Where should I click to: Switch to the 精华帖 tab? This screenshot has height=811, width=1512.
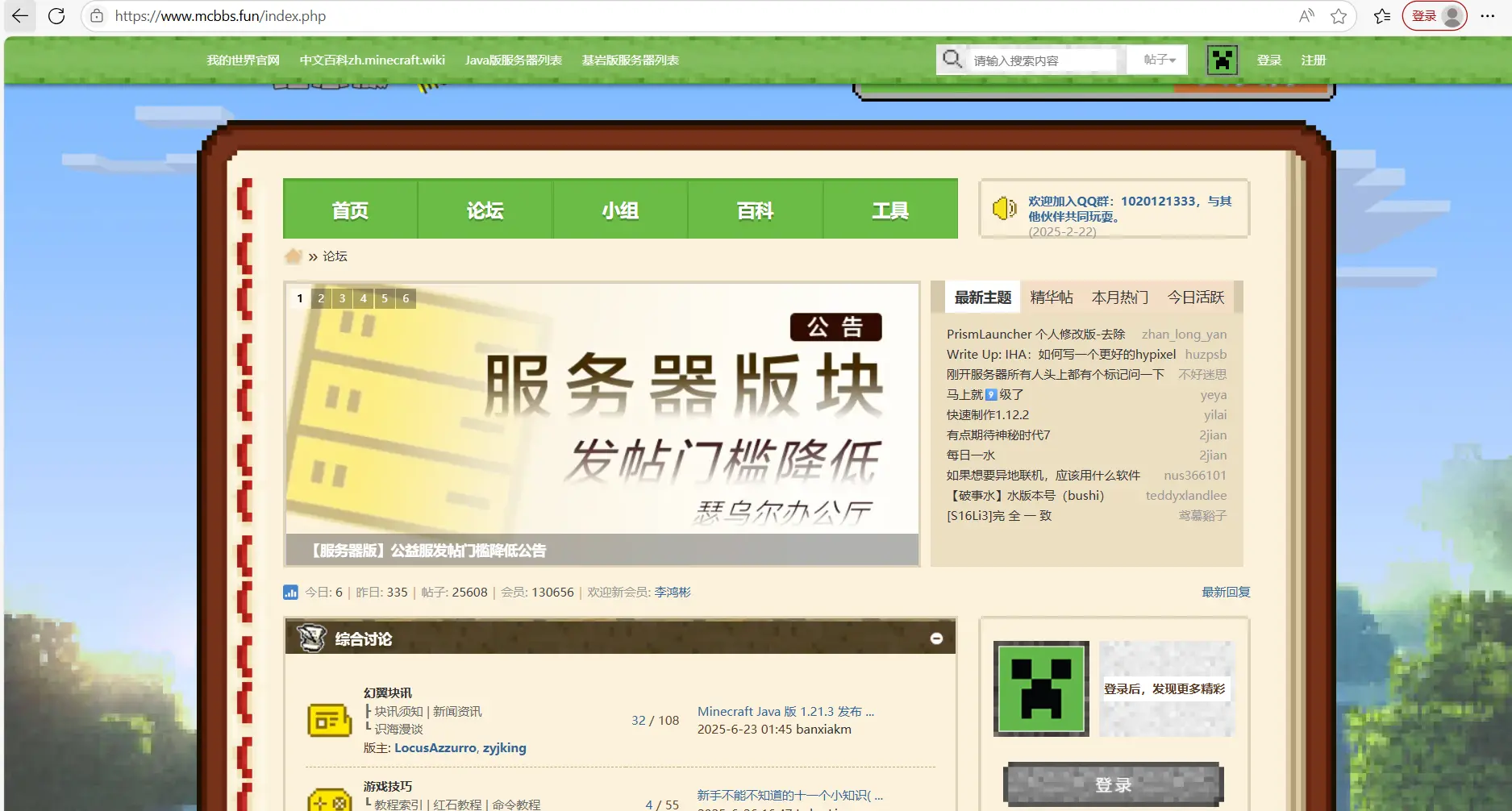1051,297
